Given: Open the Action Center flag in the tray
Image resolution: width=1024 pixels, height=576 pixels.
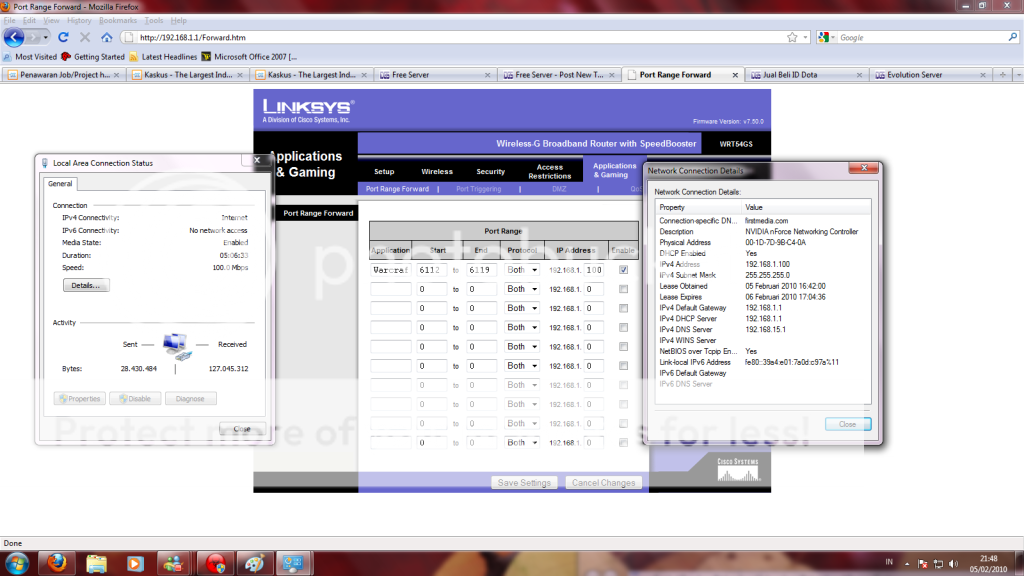Looking at the screenshot, I should tap(923, 564).
